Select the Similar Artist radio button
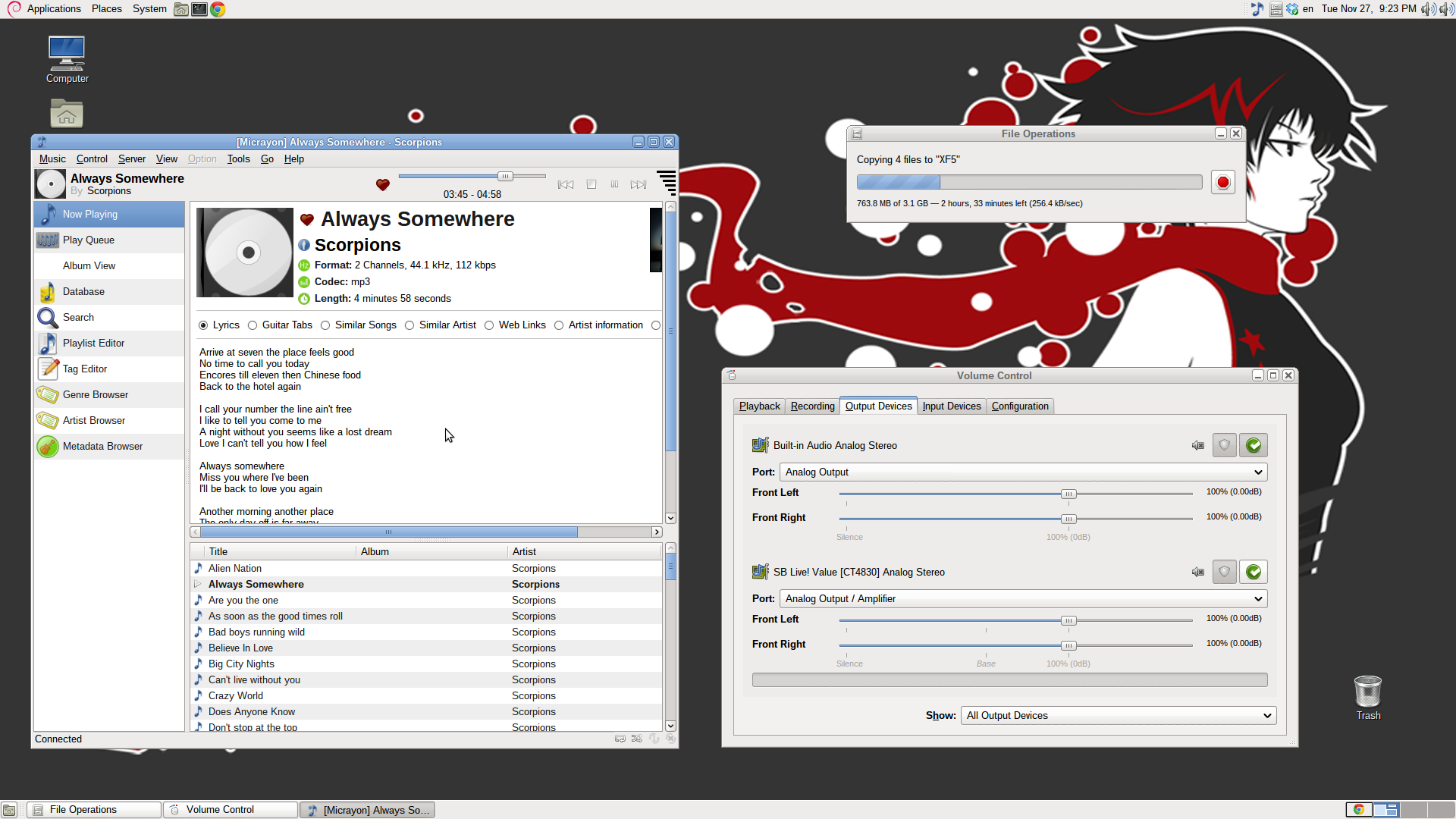This screenshot has height=819, width=1456. pyautogui.click(x=409, y=325)
